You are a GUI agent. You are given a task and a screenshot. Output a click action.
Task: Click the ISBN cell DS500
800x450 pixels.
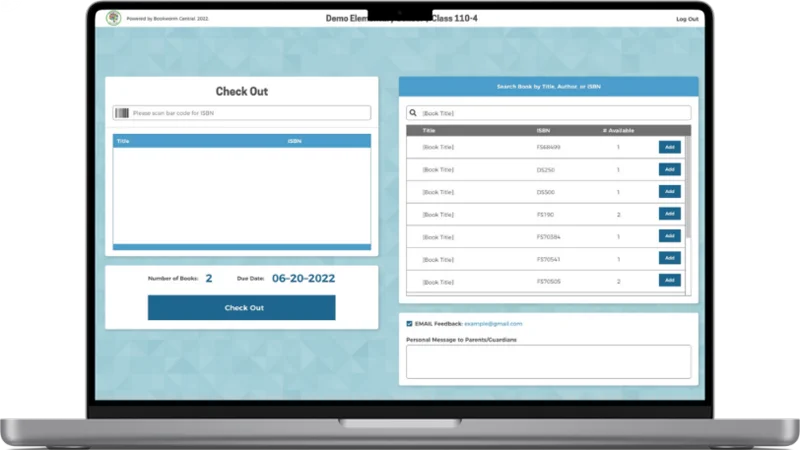point(545,192)
